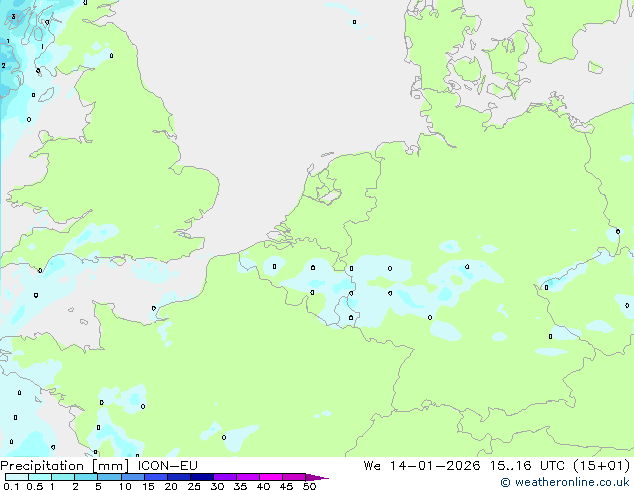
Task: Select the 2–5 mm legend color box
Action: (x=86, y=477)
